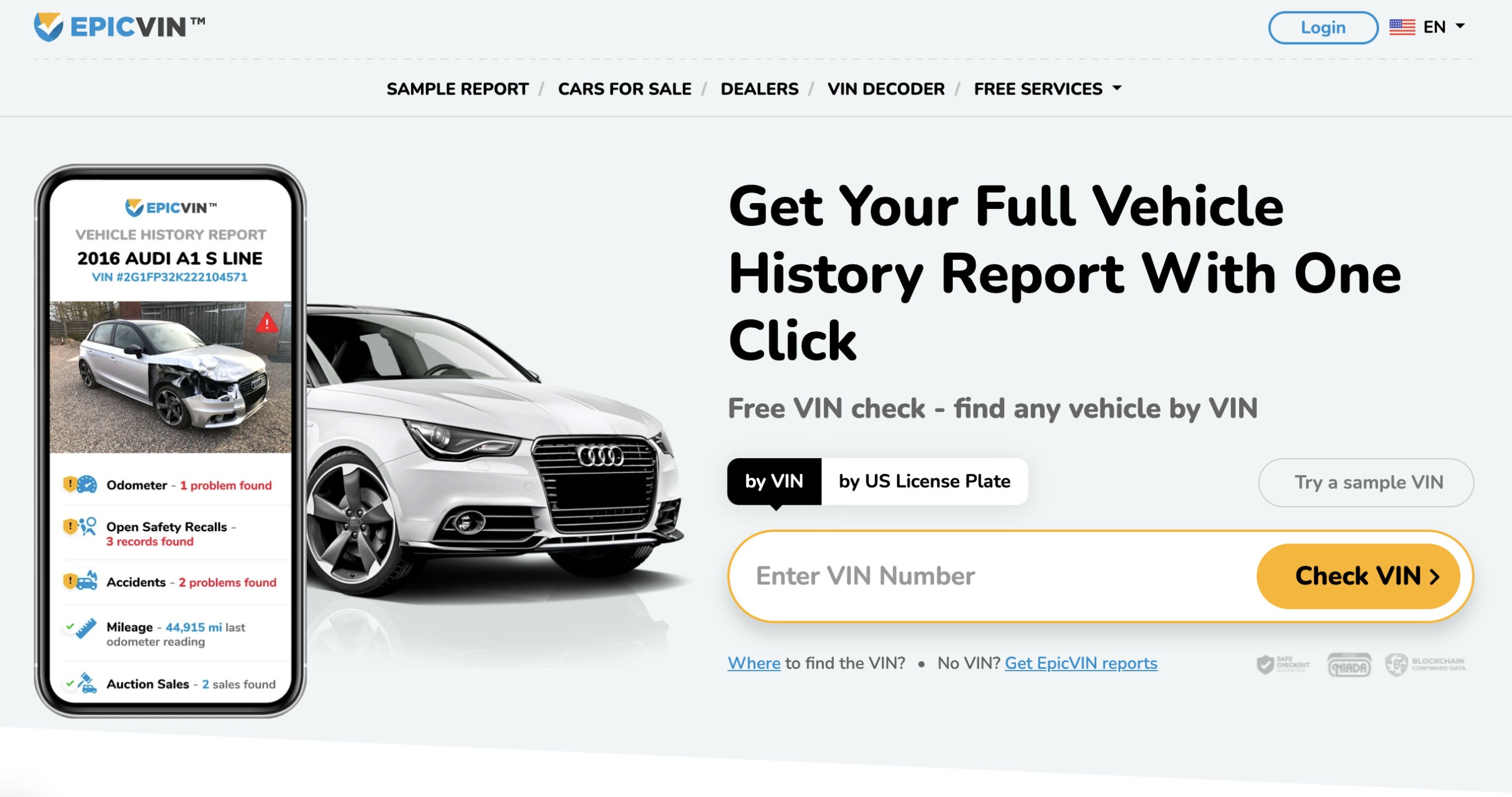Follow the Get EpicVIN reports link
Screen dimensions: 1512x797
coord(1081,664)
